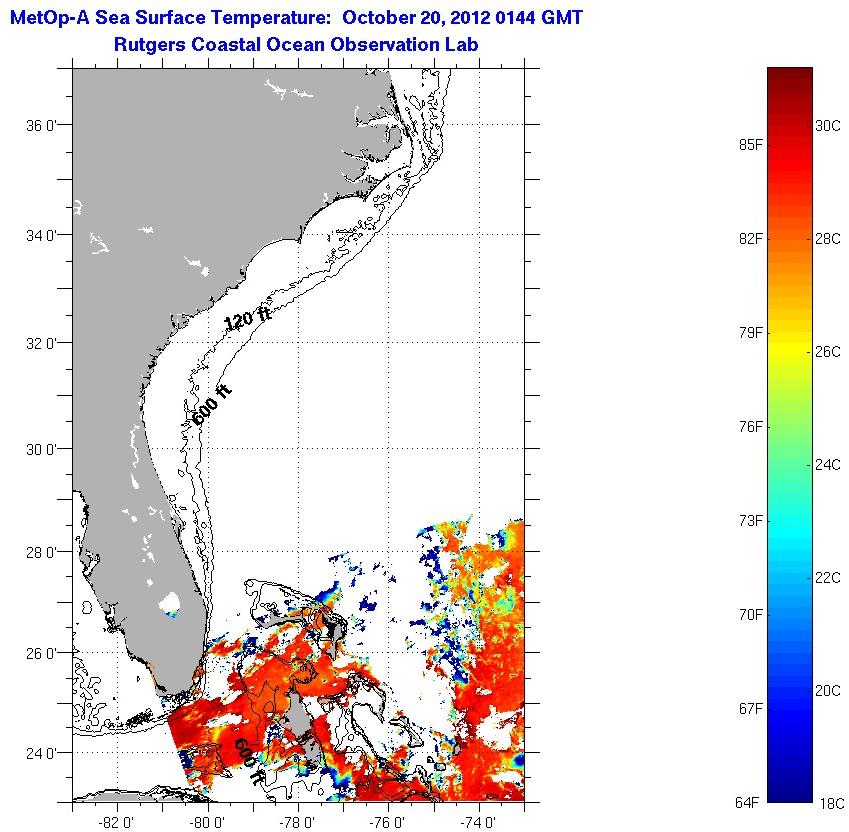
Task: Click the -80 0' longitude label
Action: click(207, 823)
